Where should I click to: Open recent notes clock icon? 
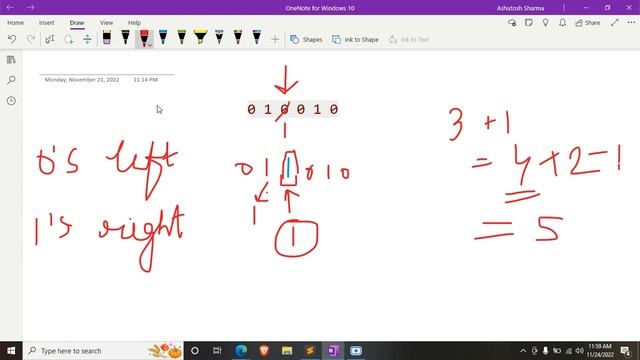[x=11, y=100]
